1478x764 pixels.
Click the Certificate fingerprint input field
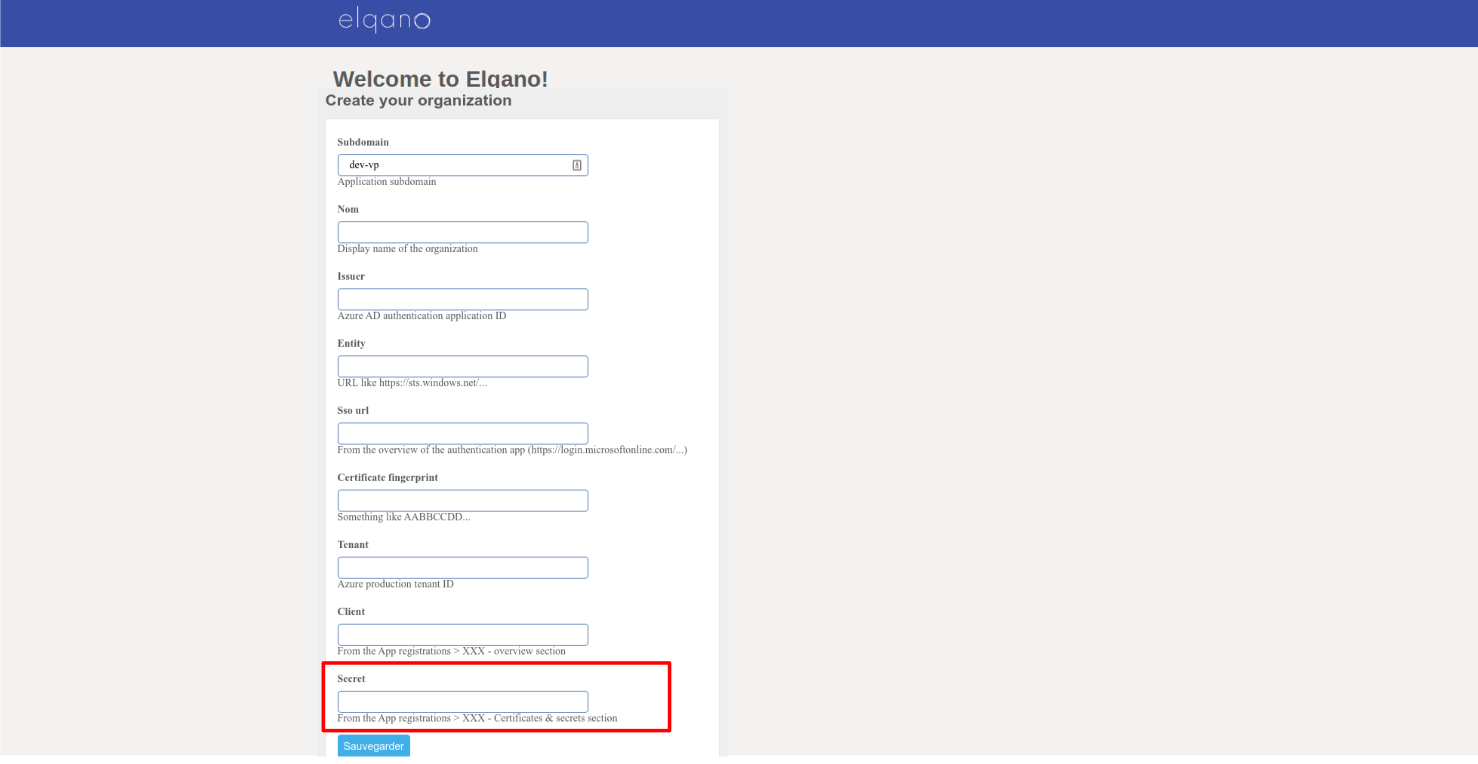pyautogui.click(x=463, y=500)
